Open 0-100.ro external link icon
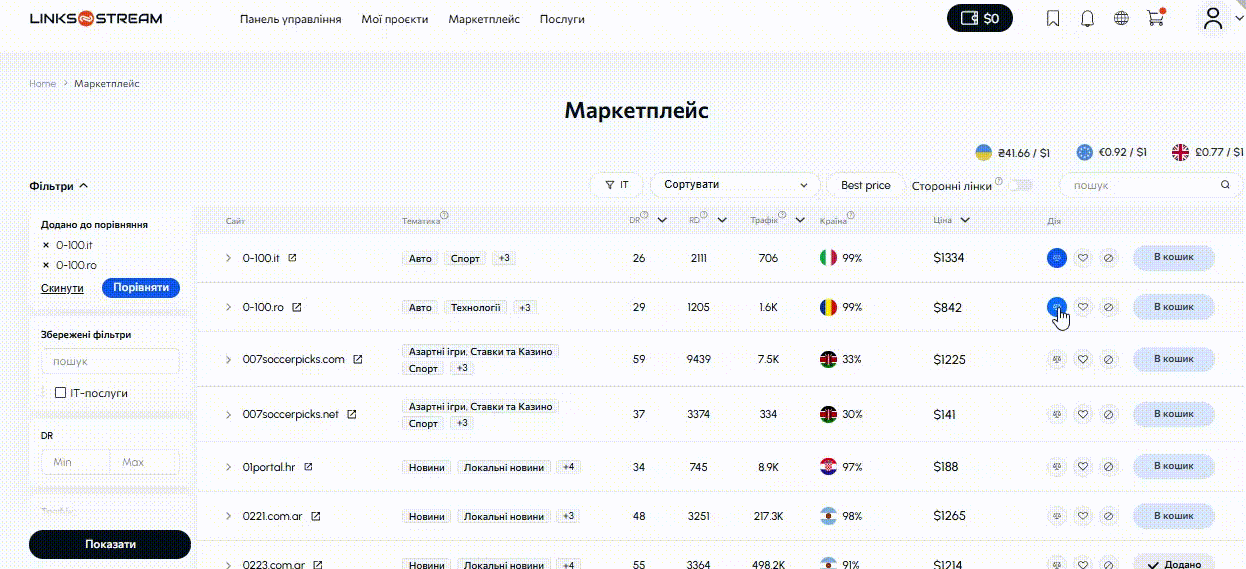 pyautogui.click(x=296, y=307)
